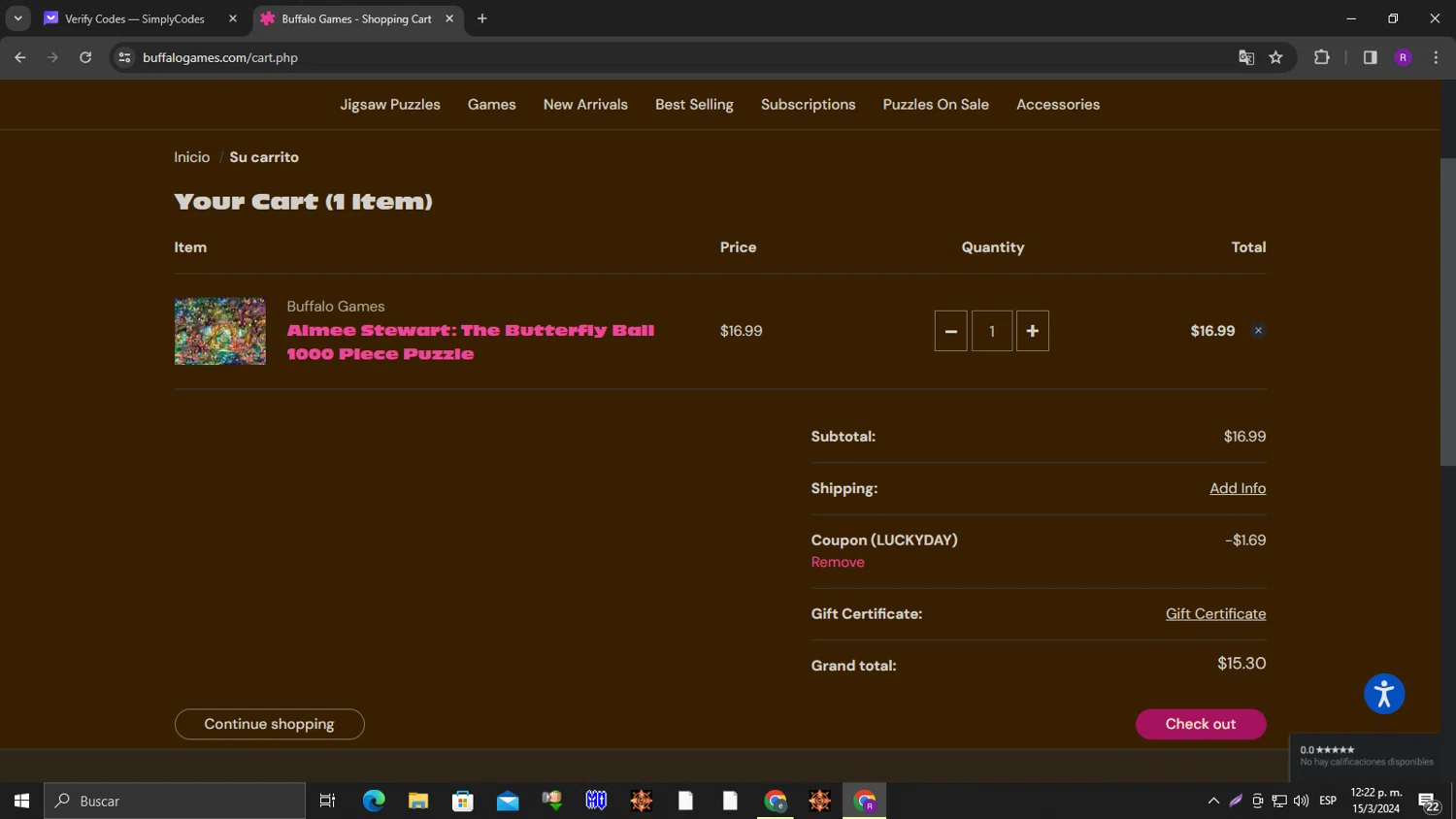Click the puzzle thumbnail image

point(220,331)
